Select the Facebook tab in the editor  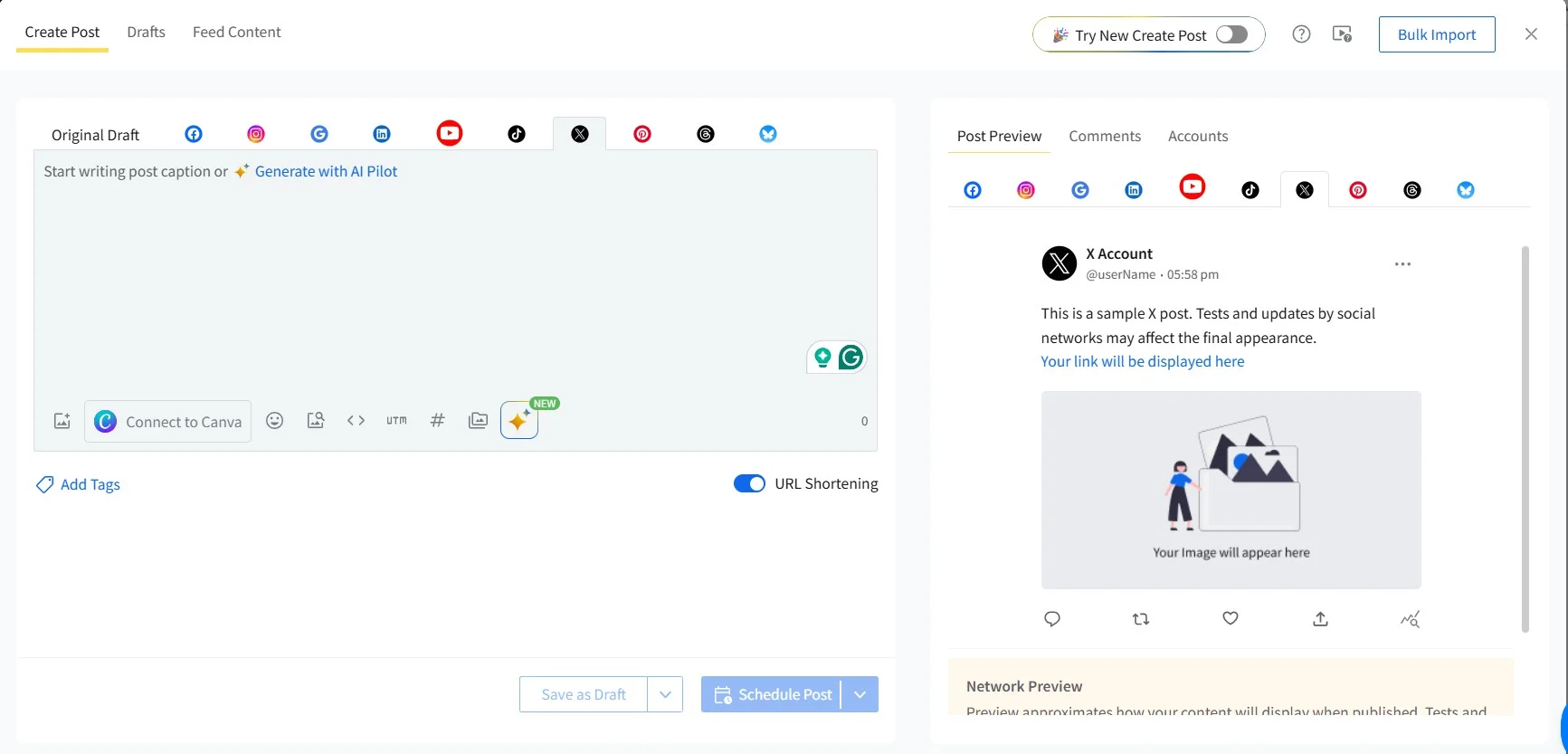point(194,134)
